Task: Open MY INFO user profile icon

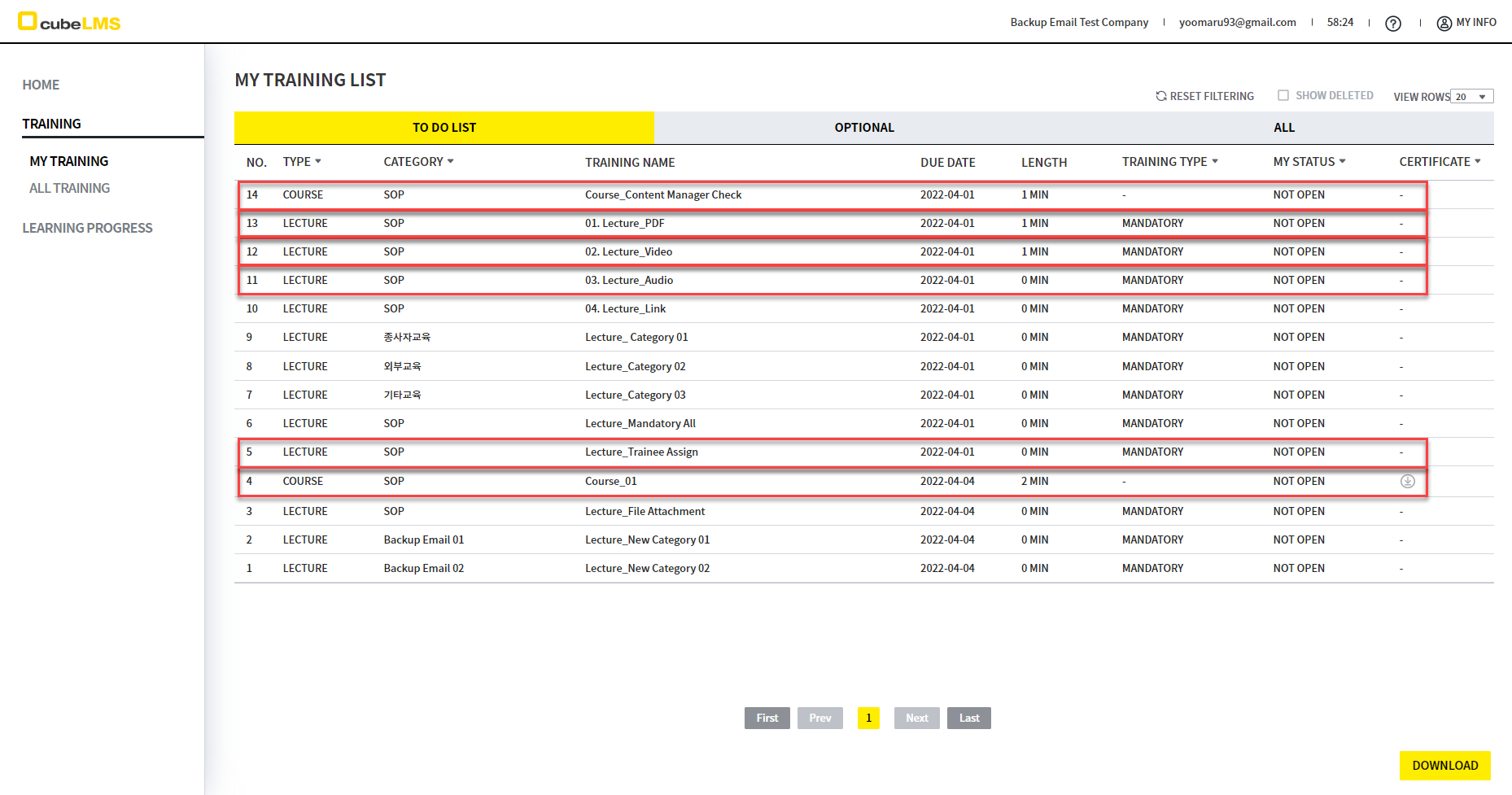Action: [1444, 24]
